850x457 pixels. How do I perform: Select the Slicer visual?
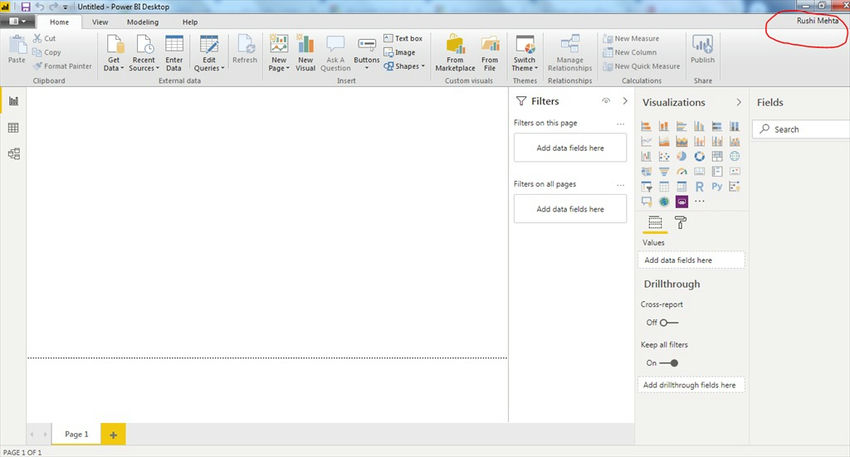[646, 186]
